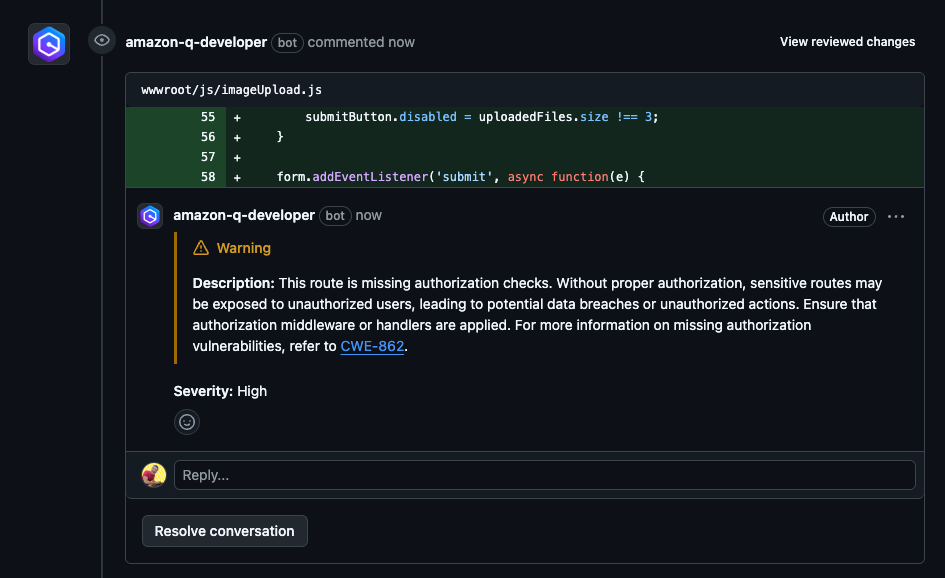Open the wwwroot/js/imageUpload.js file path
The width and height of the screenshot is (945, 578).
coord(231,90)
